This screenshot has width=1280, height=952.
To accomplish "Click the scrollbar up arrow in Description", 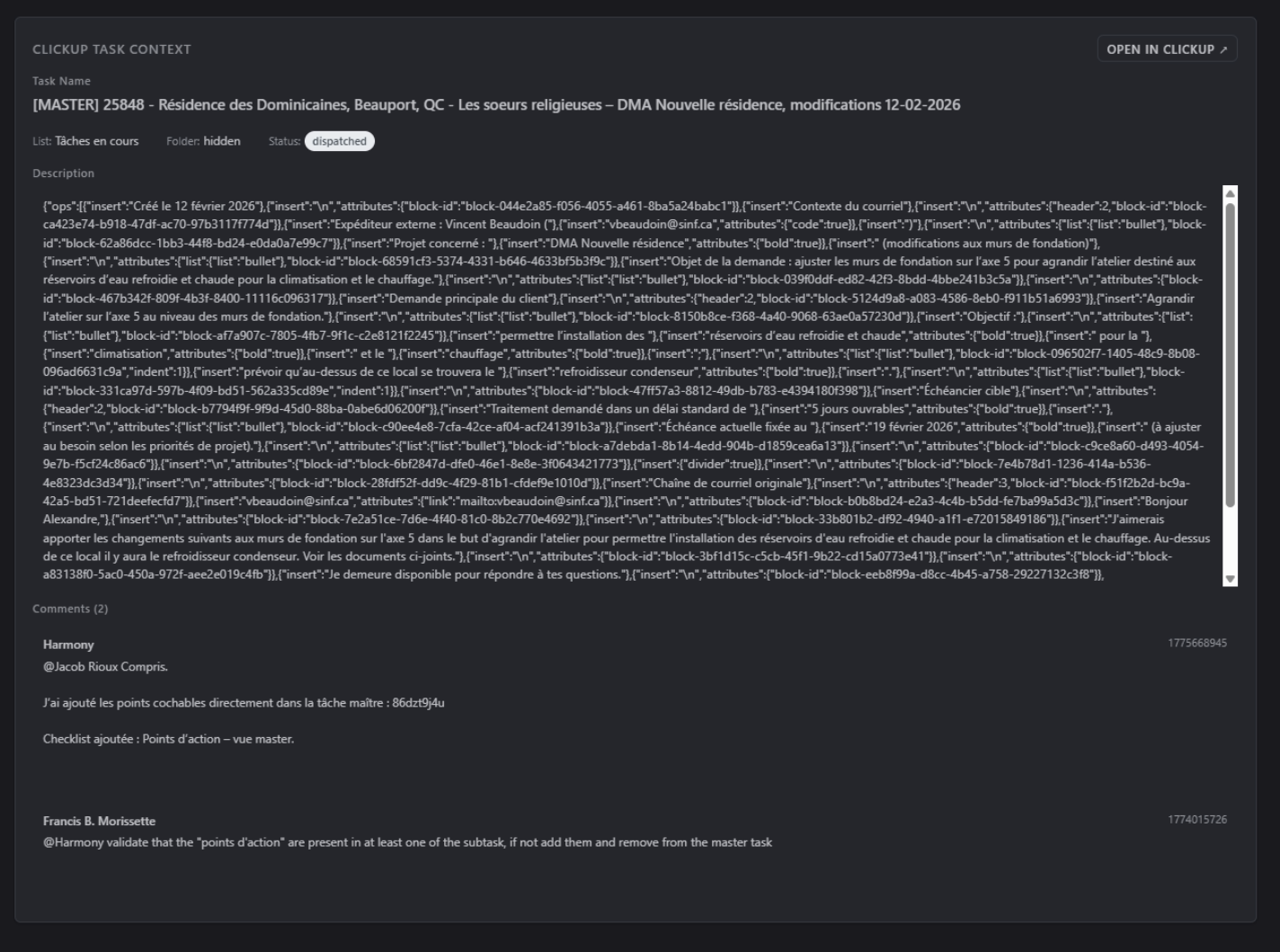I will point(1231,193).
